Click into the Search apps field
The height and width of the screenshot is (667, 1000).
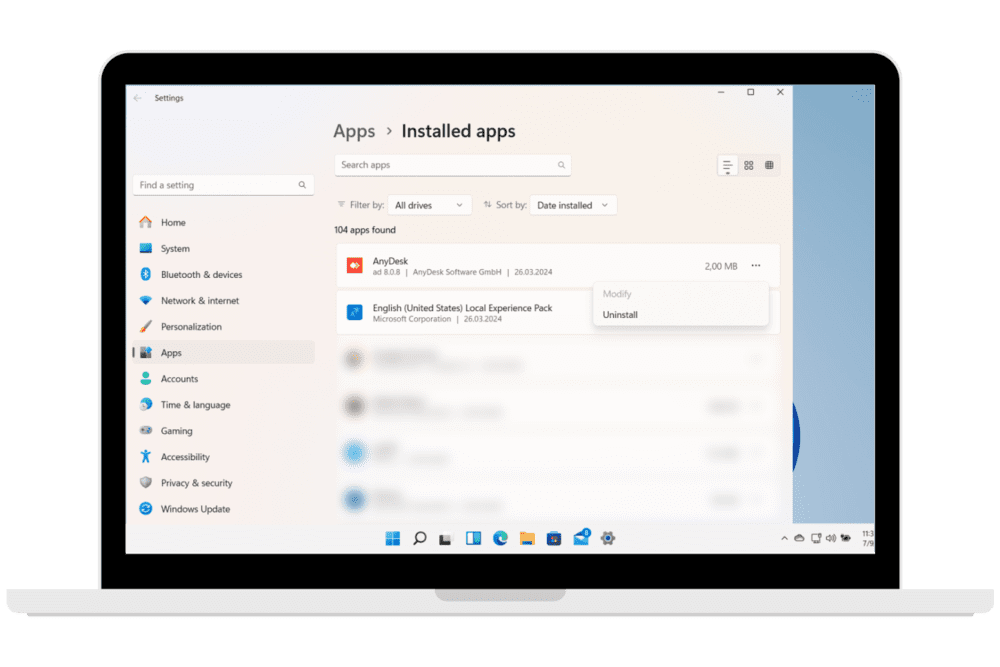point(452,165)
